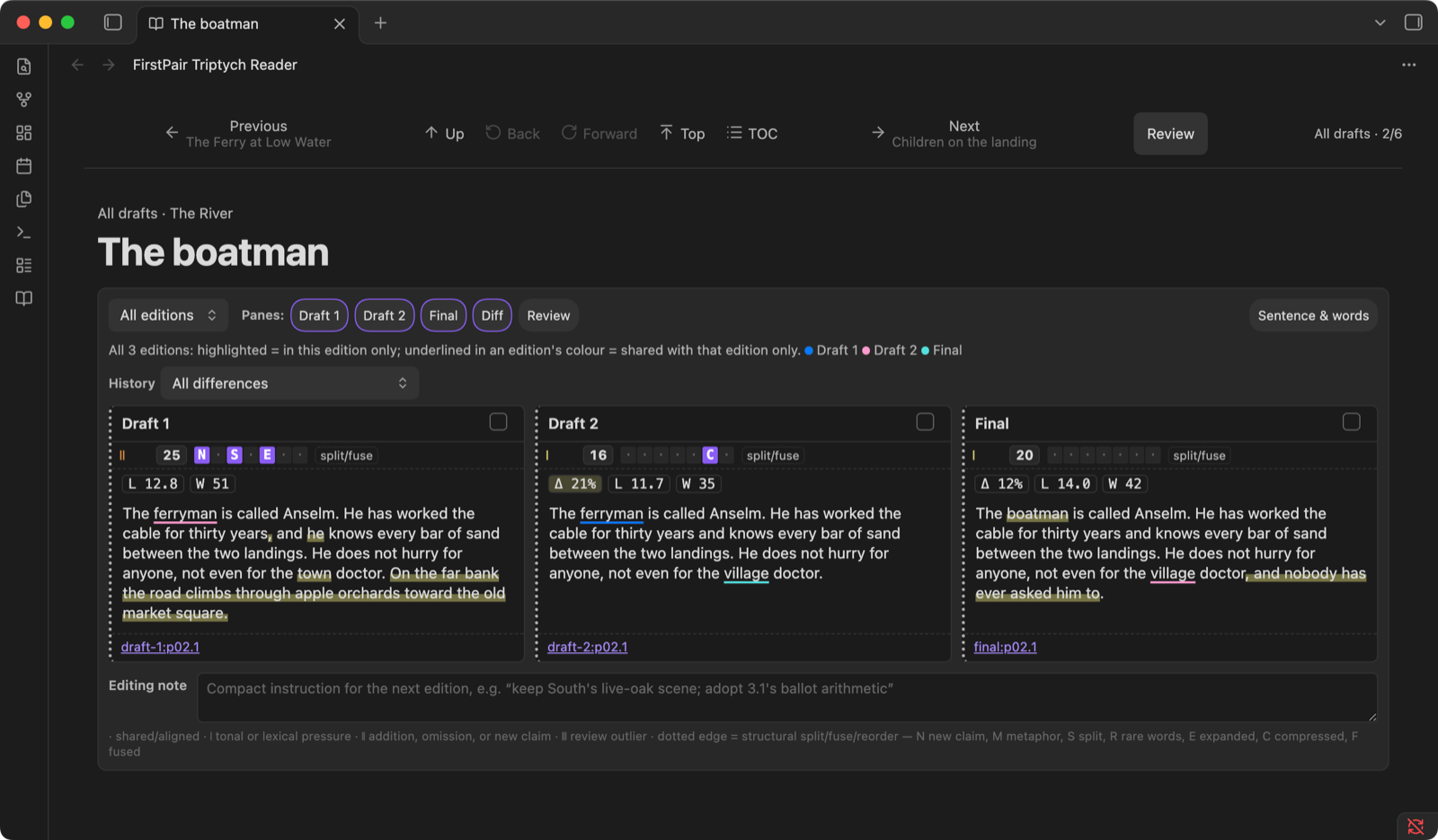Tick the Final pane checkbox
The height and width of the screenshot is (840, 1438).
point(1351,422)
